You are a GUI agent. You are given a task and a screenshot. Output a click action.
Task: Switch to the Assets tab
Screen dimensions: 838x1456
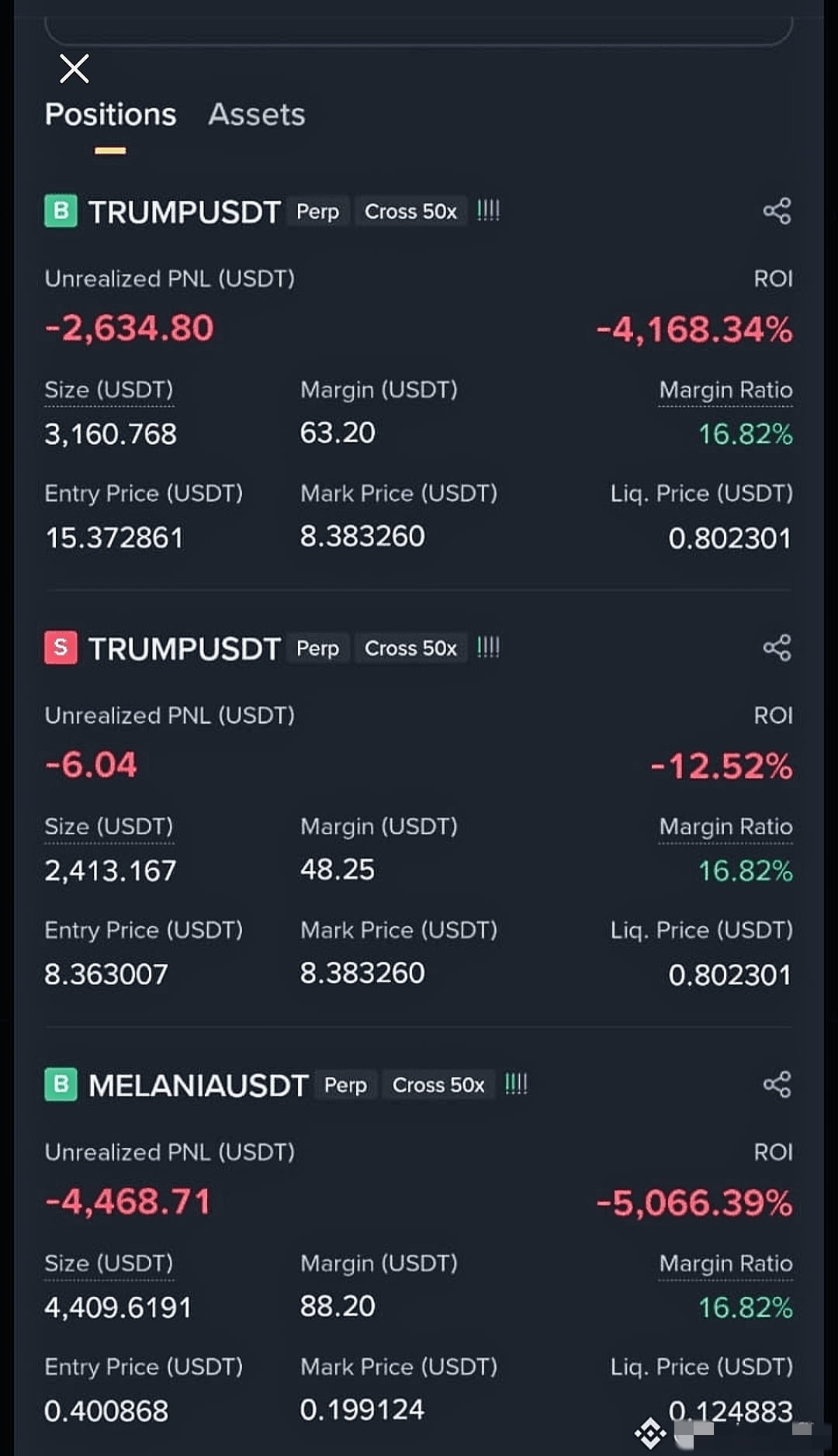point(257,115)
